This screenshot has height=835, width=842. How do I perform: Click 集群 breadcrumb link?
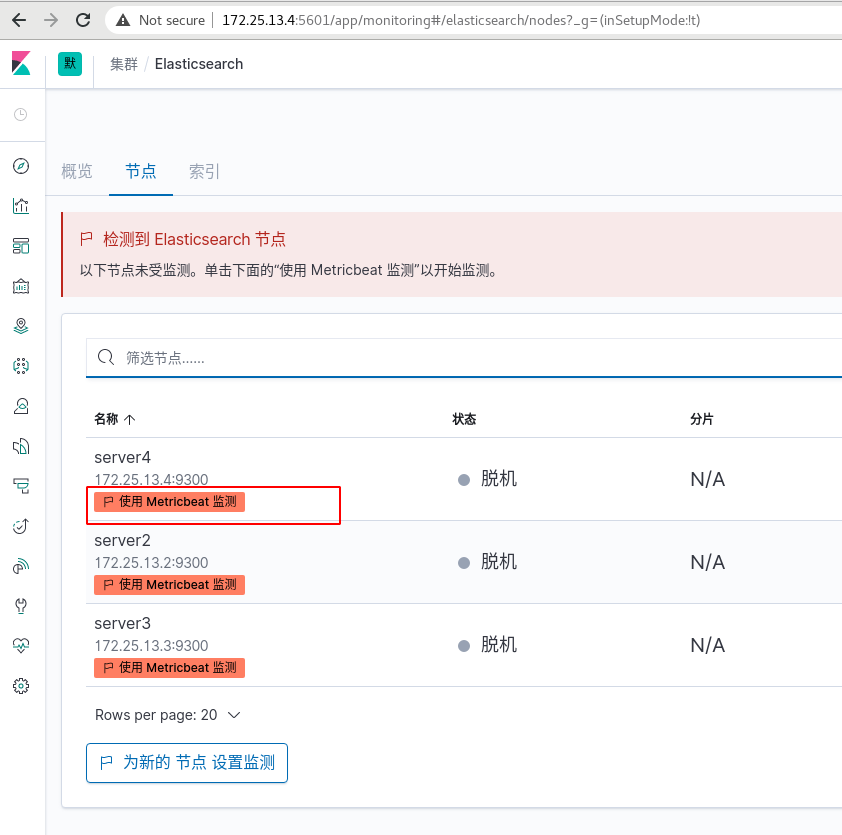[124, 64]
